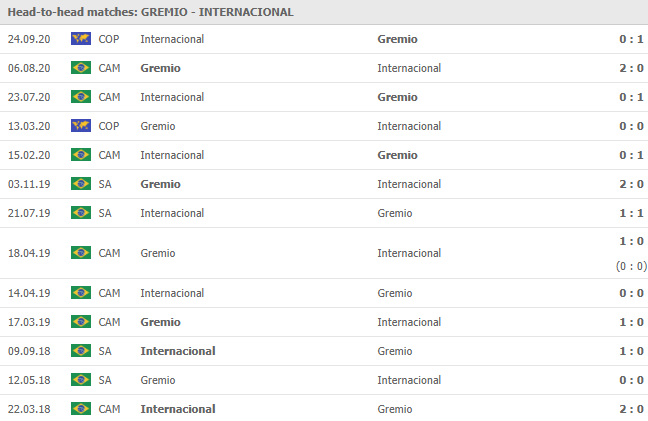Select date 14.04.19 match row
648x421 pixels.
[29, 293]
